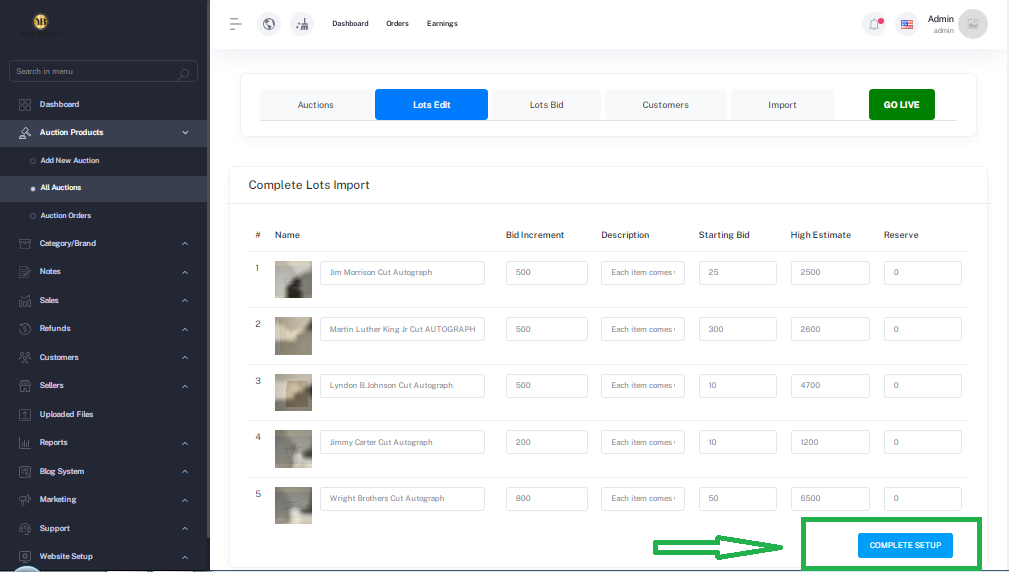The height and width of the screenshot is (572, 1009).
Task: Click the Jim Morrison Cut Autograph name field
Action: [402, 273]
